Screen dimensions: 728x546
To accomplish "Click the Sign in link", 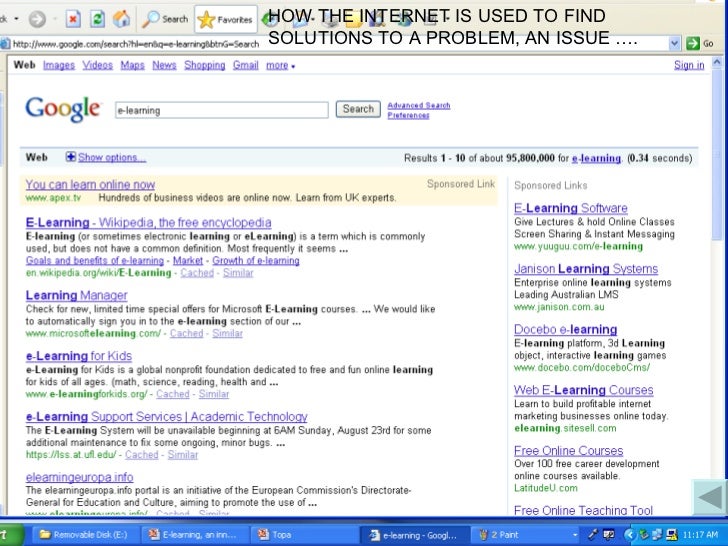I will [689, 65].
